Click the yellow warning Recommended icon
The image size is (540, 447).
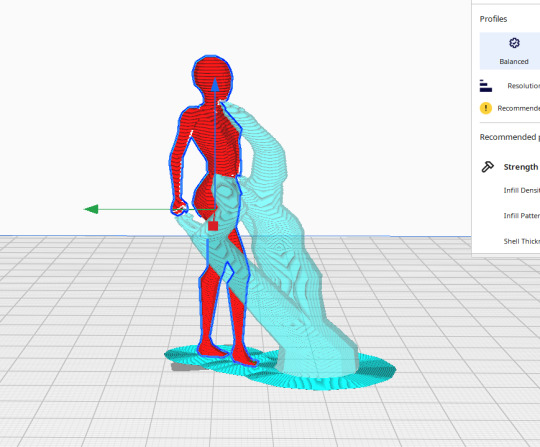pos(486,108)
